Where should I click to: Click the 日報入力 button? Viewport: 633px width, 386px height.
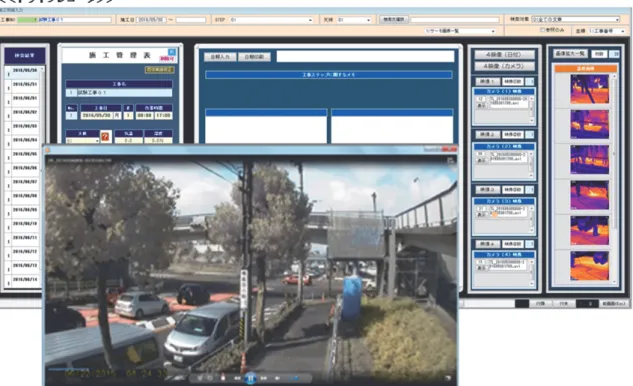pyautogui.click(x=220, y=57)
